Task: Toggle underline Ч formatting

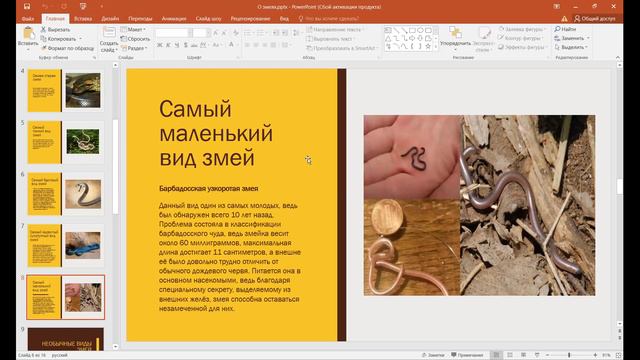Action: tap(177, 45)
